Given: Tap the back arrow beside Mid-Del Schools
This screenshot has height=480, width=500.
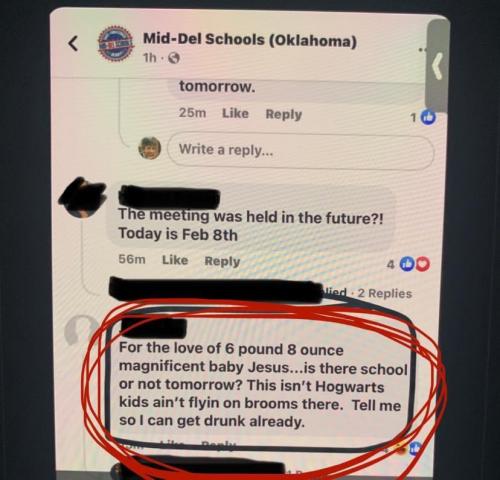Looking at the screenshot, I should (x=73, y=44).
